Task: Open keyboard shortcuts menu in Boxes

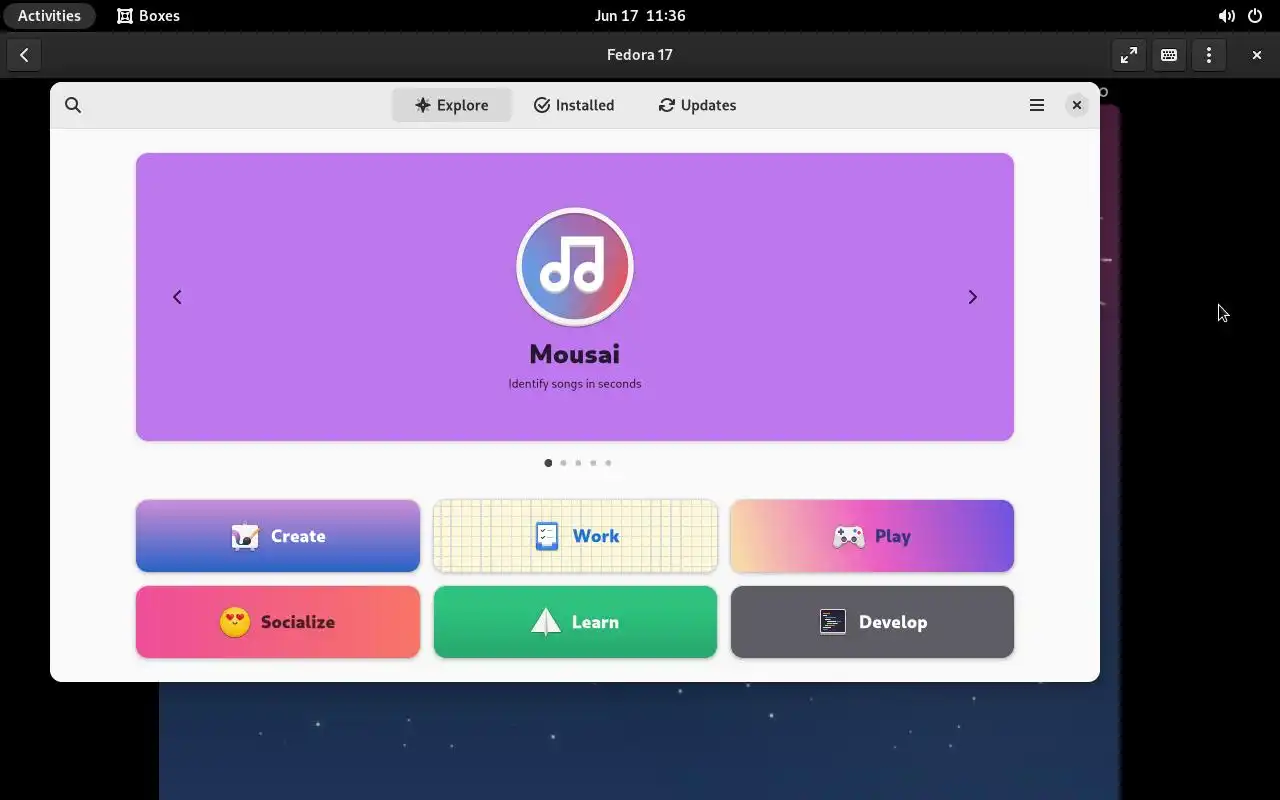Action: point(1169,55)
